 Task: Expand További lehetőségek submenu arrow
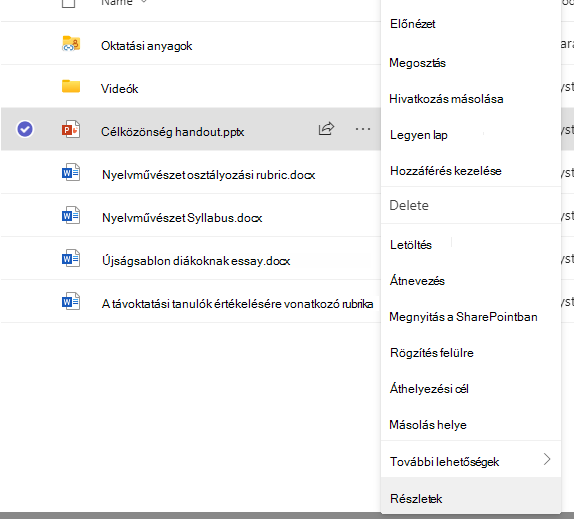point(547,459)
